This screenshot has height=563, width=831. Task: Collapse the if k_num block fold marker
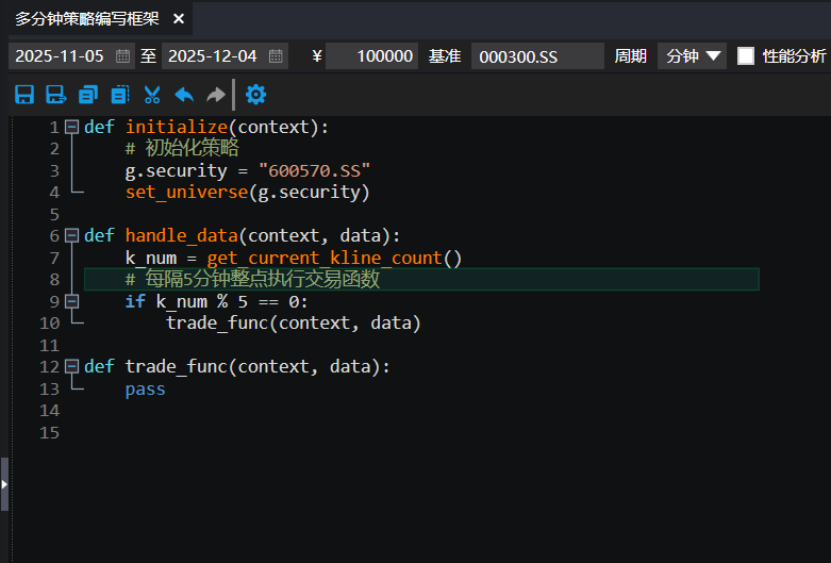(x=71, y=301)
